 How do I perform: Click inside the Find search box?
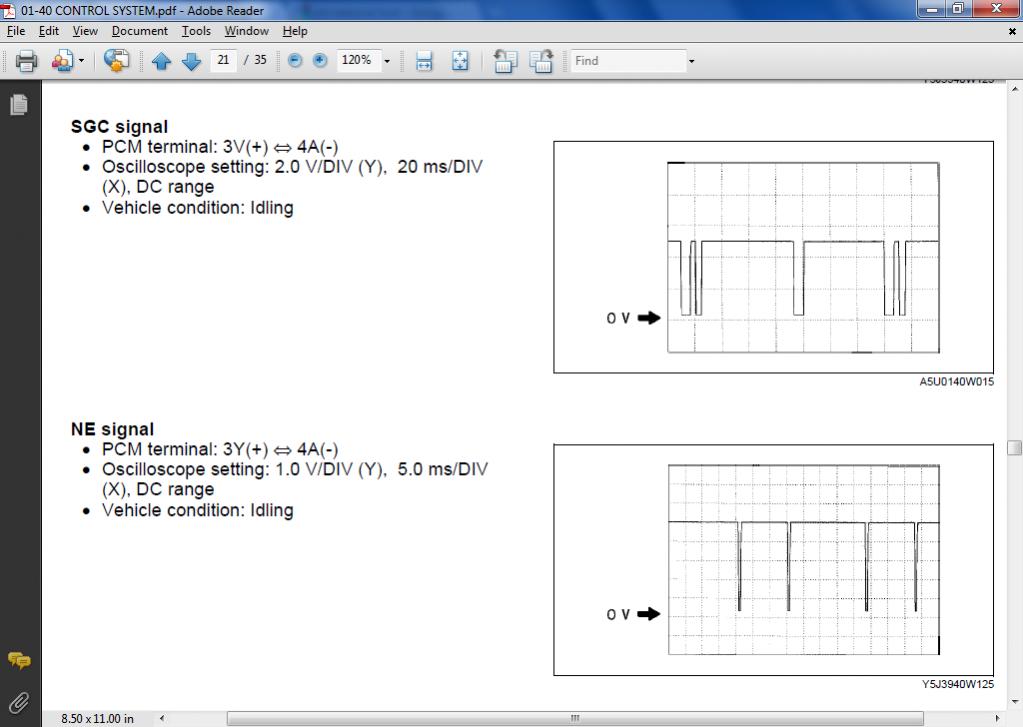(625, 61)
